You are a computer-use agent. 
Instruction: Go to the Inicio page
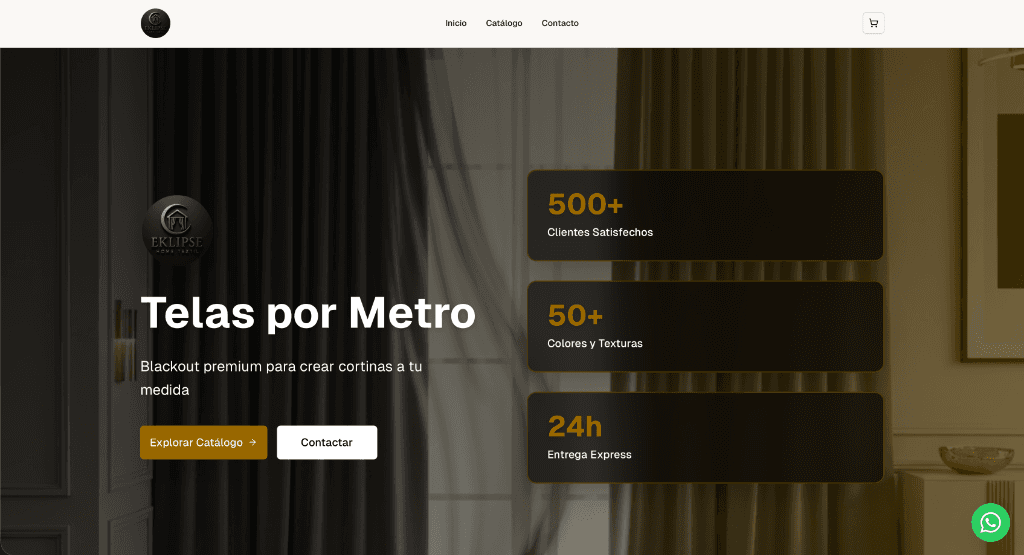[456, 23]
